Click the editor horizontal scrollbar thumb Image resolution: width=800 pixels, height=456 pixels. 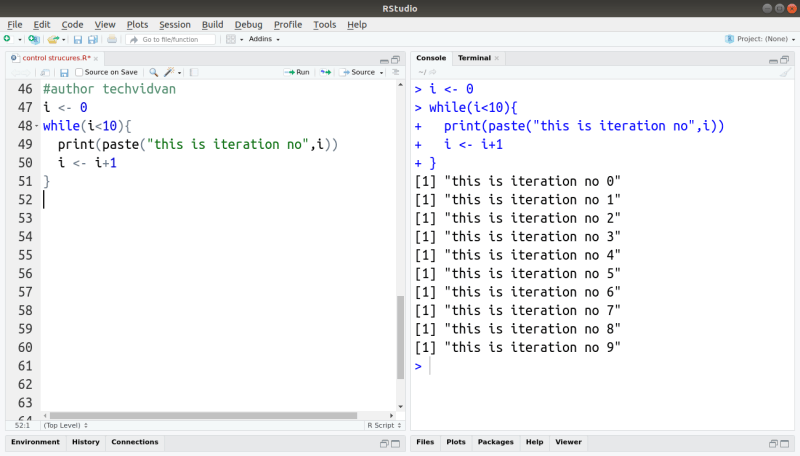(203, 416)
